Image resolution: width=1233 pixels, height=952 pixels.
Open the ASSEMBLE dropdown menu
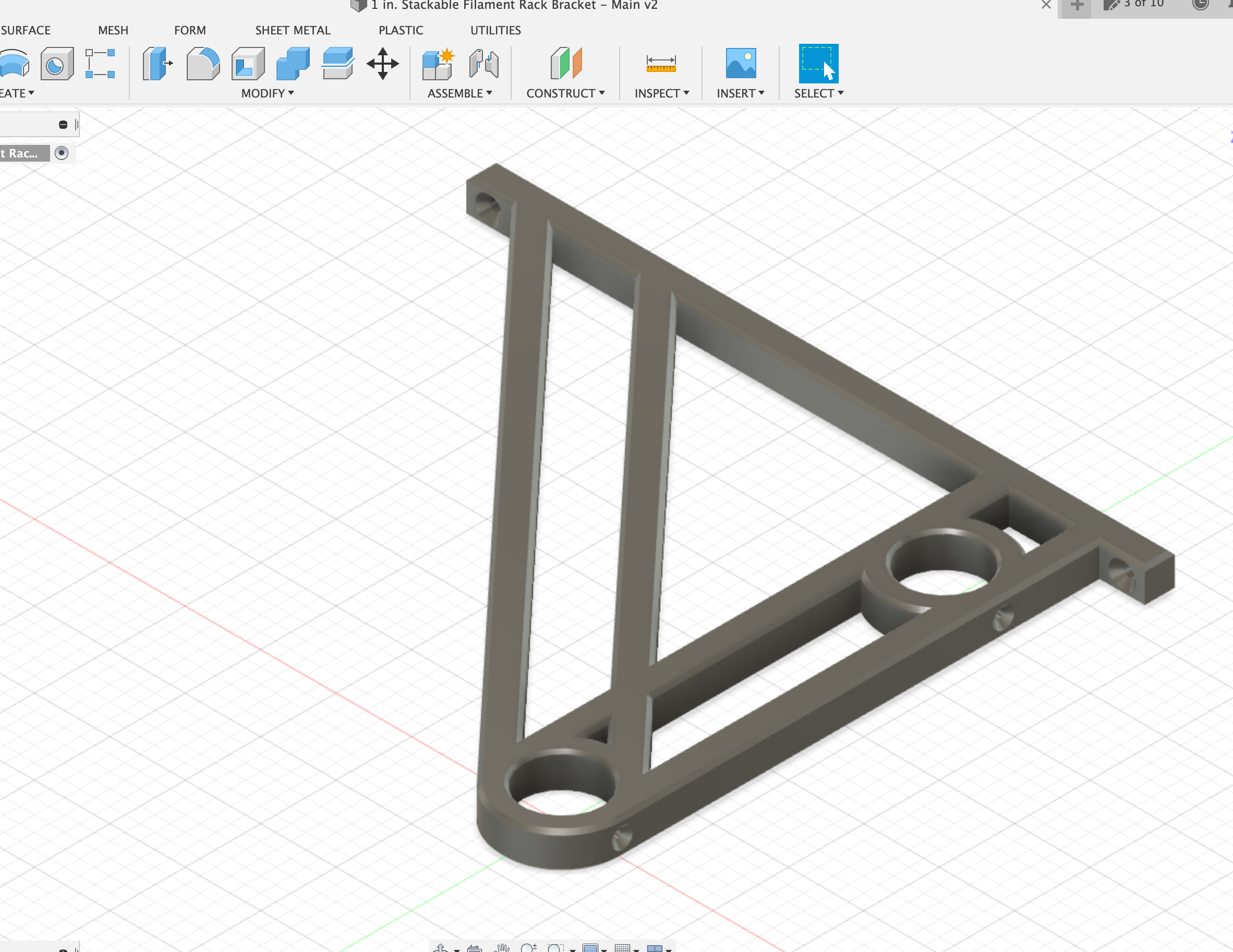coord(460,93)
